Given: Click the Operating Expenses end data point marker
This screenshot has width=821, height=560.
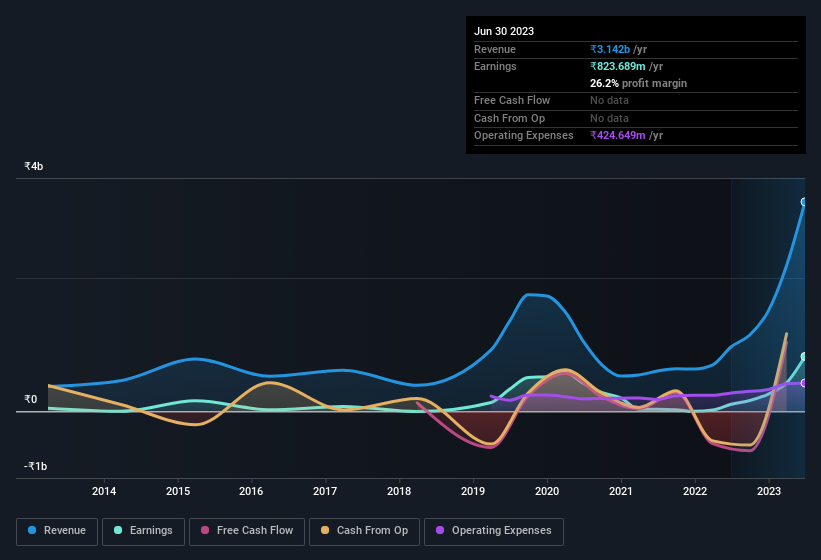Looking at the screenshot, I should [804, 383].
